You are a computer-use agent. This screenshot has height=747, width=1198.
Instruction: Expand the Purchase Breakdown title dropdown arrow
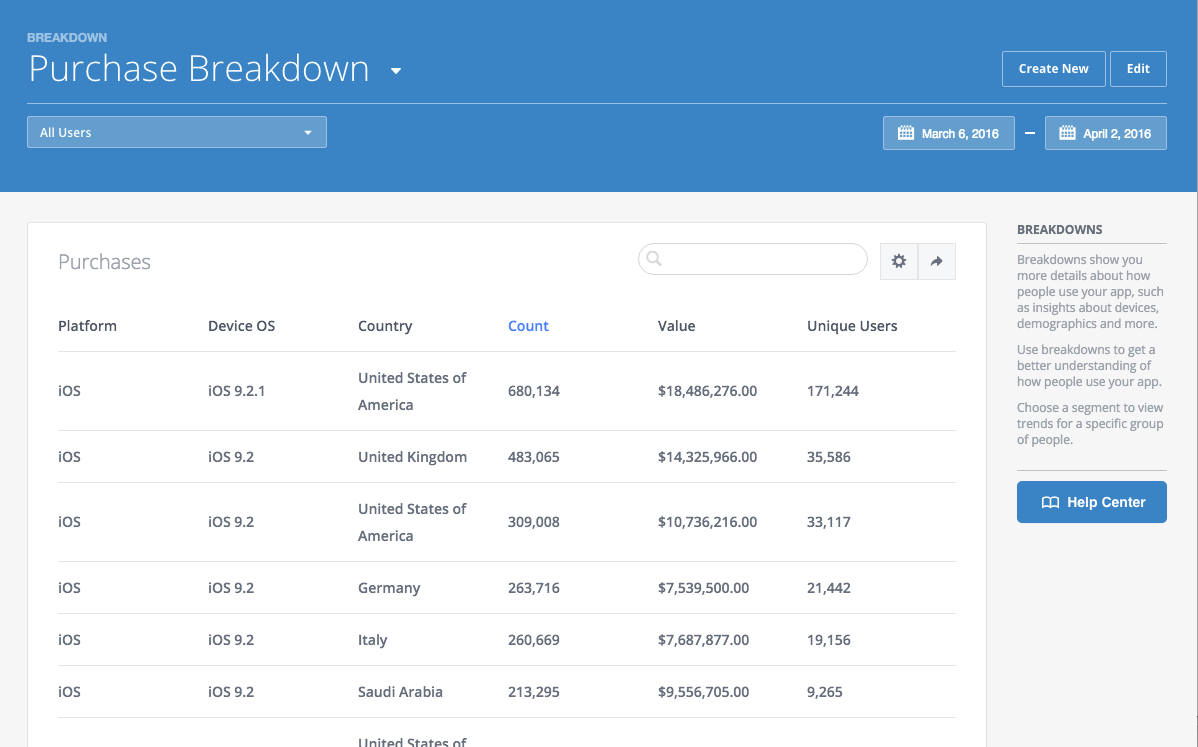(396, 71)
